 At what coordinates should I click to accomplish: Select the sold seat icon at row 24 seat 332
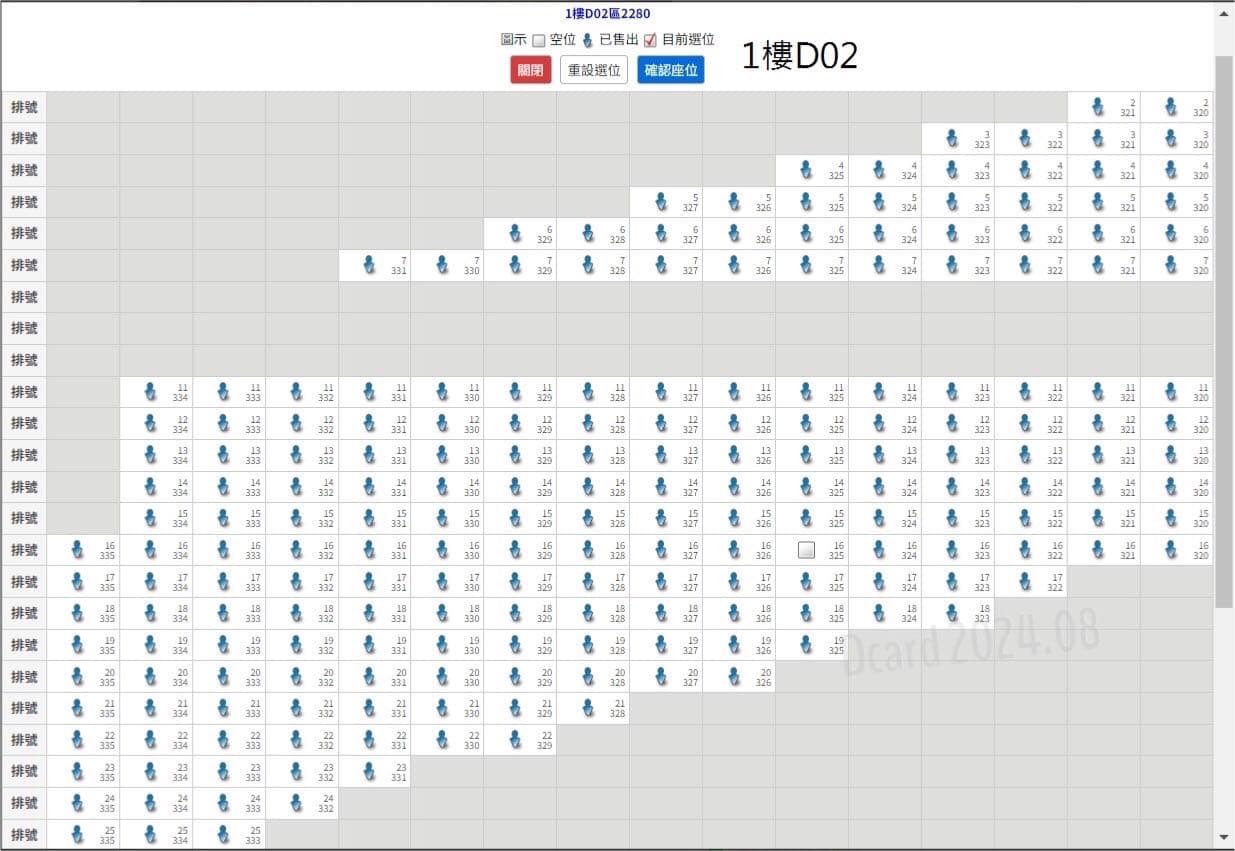(x=297, y=803)
